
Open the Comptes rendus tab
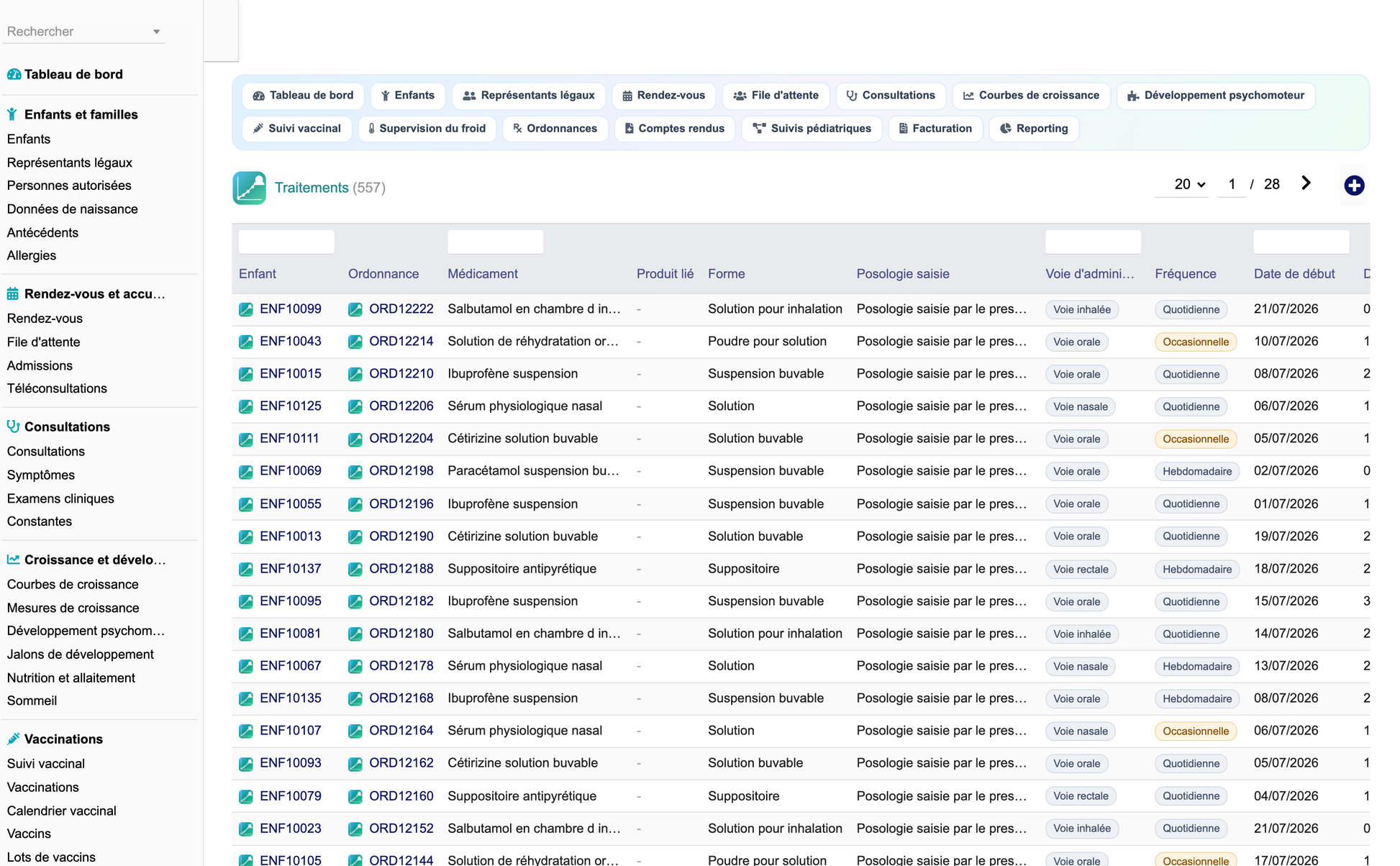coord(674,128)
